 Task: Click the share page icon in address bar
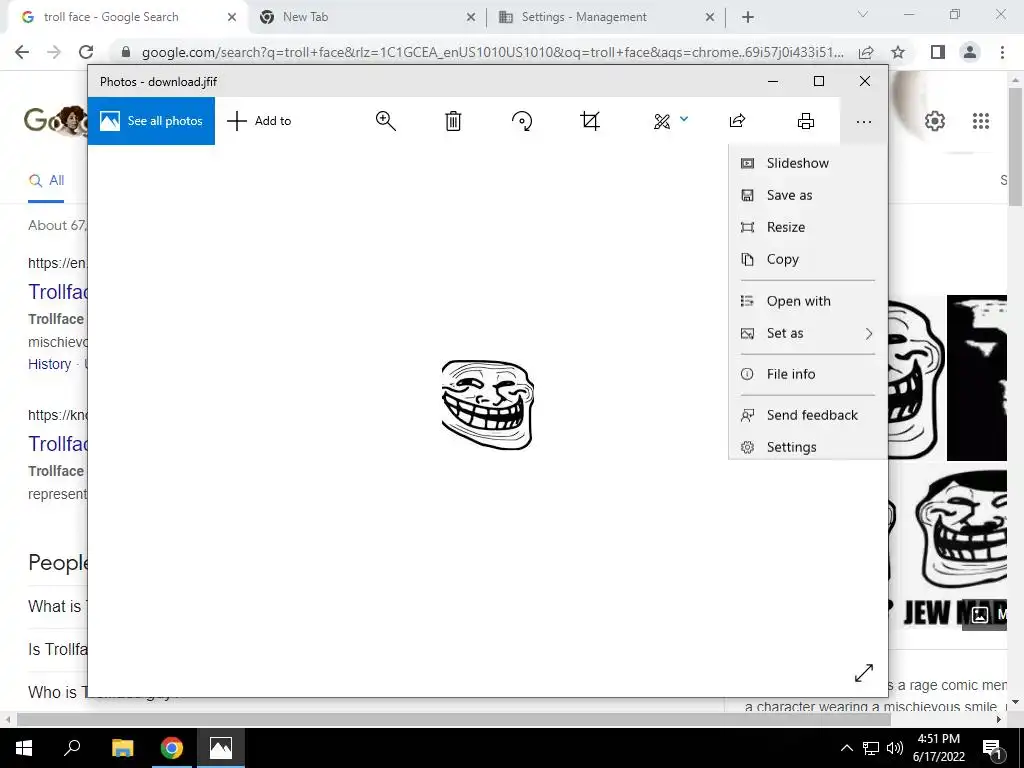(x=866, y=52)
